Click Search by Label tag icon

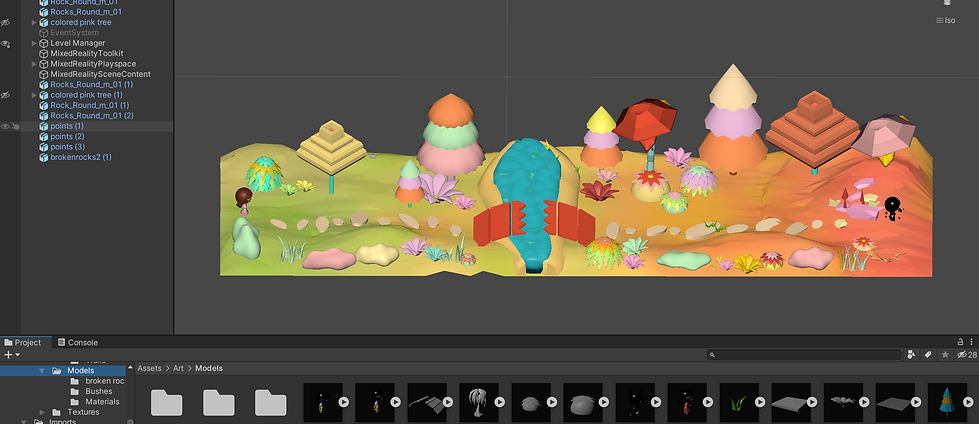[928, 355]
